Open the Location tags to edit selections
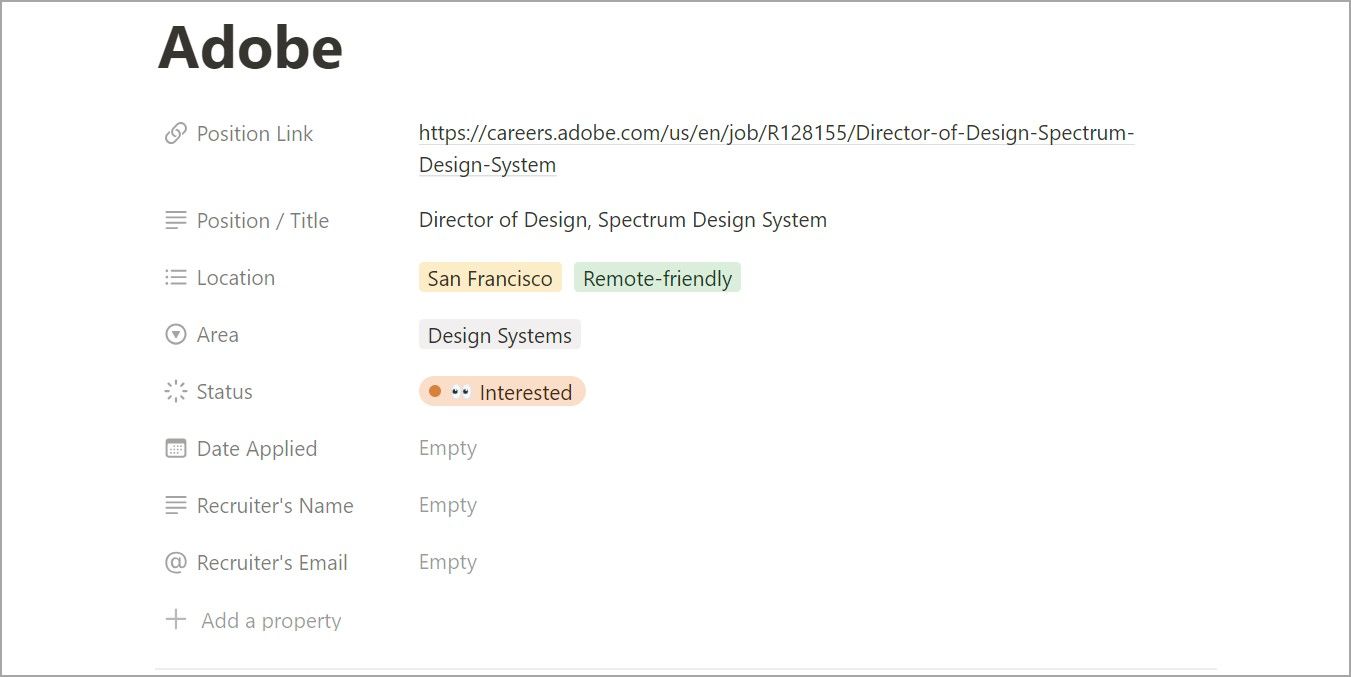 click(580, 277)
